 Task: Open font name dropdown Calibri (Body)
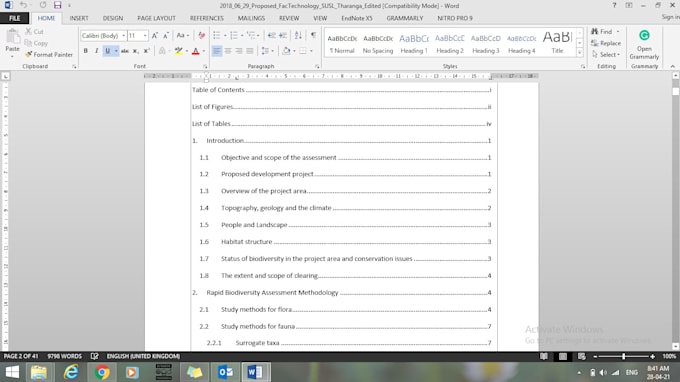coord(124,36)
